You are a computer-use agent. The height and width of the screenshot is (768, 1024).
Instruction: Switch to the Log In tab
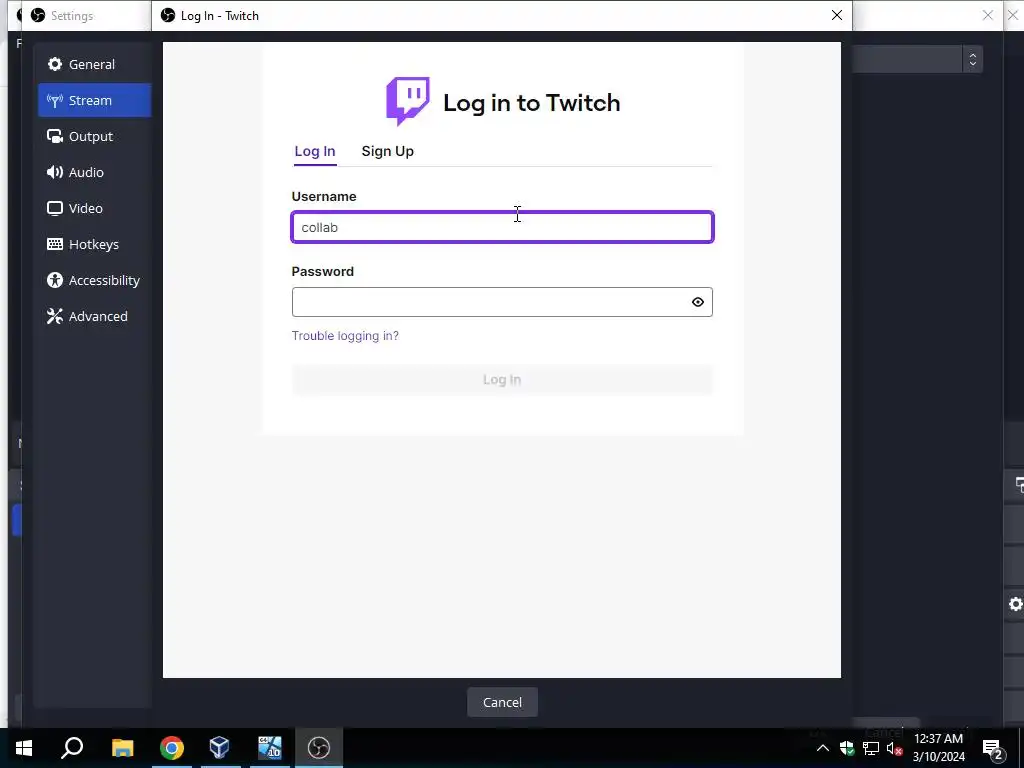click(x=315, y=151)
